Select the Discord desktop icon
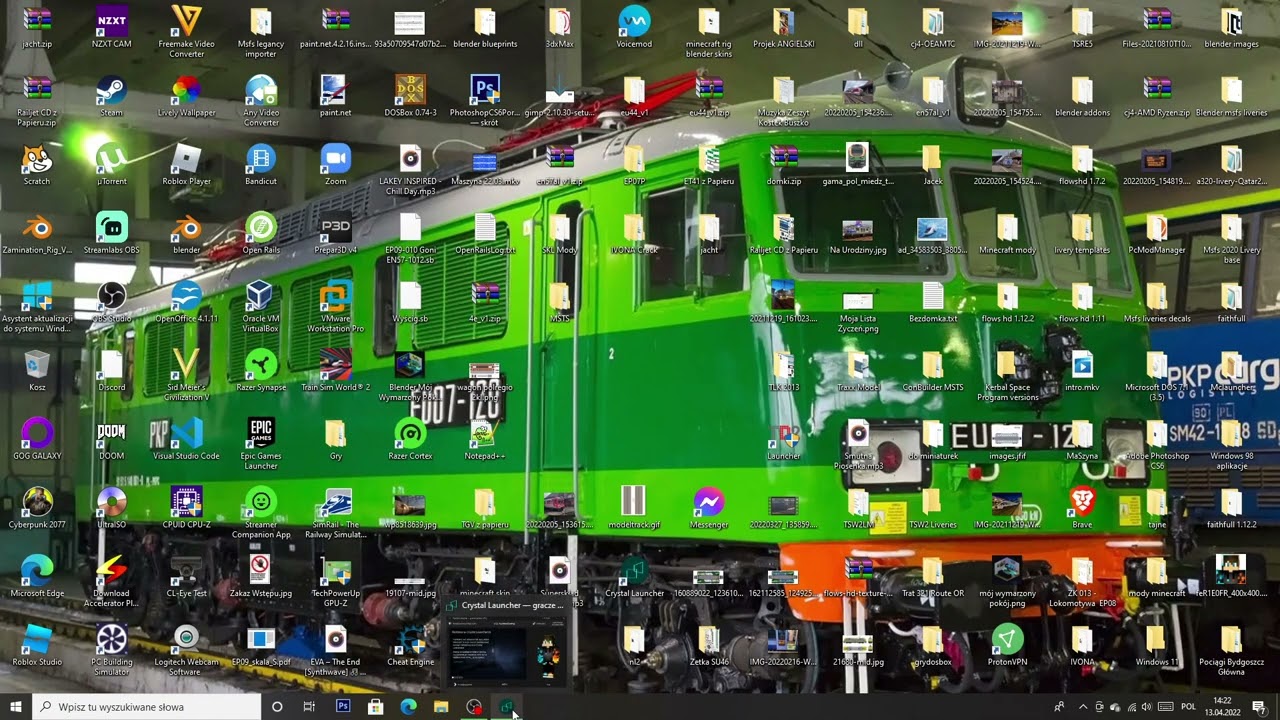The height and width of the screenshot is (720, 1280). pyautogui.click(x=111, y=370)
